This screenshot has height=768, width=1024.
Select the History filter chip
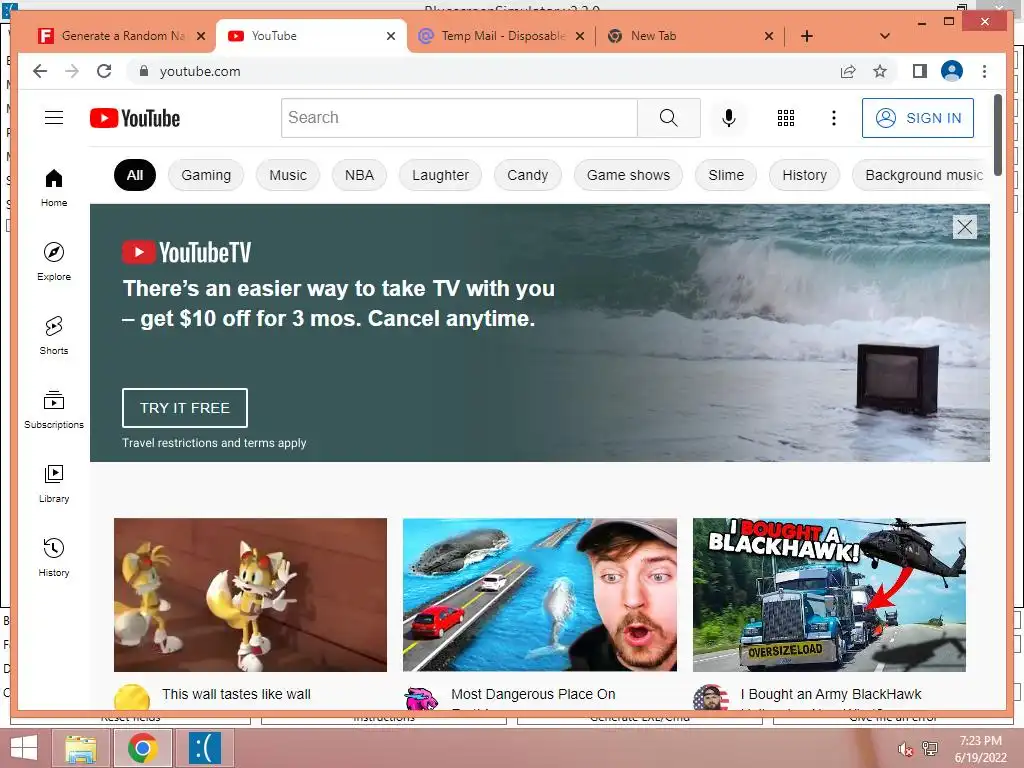coord(804,175)
